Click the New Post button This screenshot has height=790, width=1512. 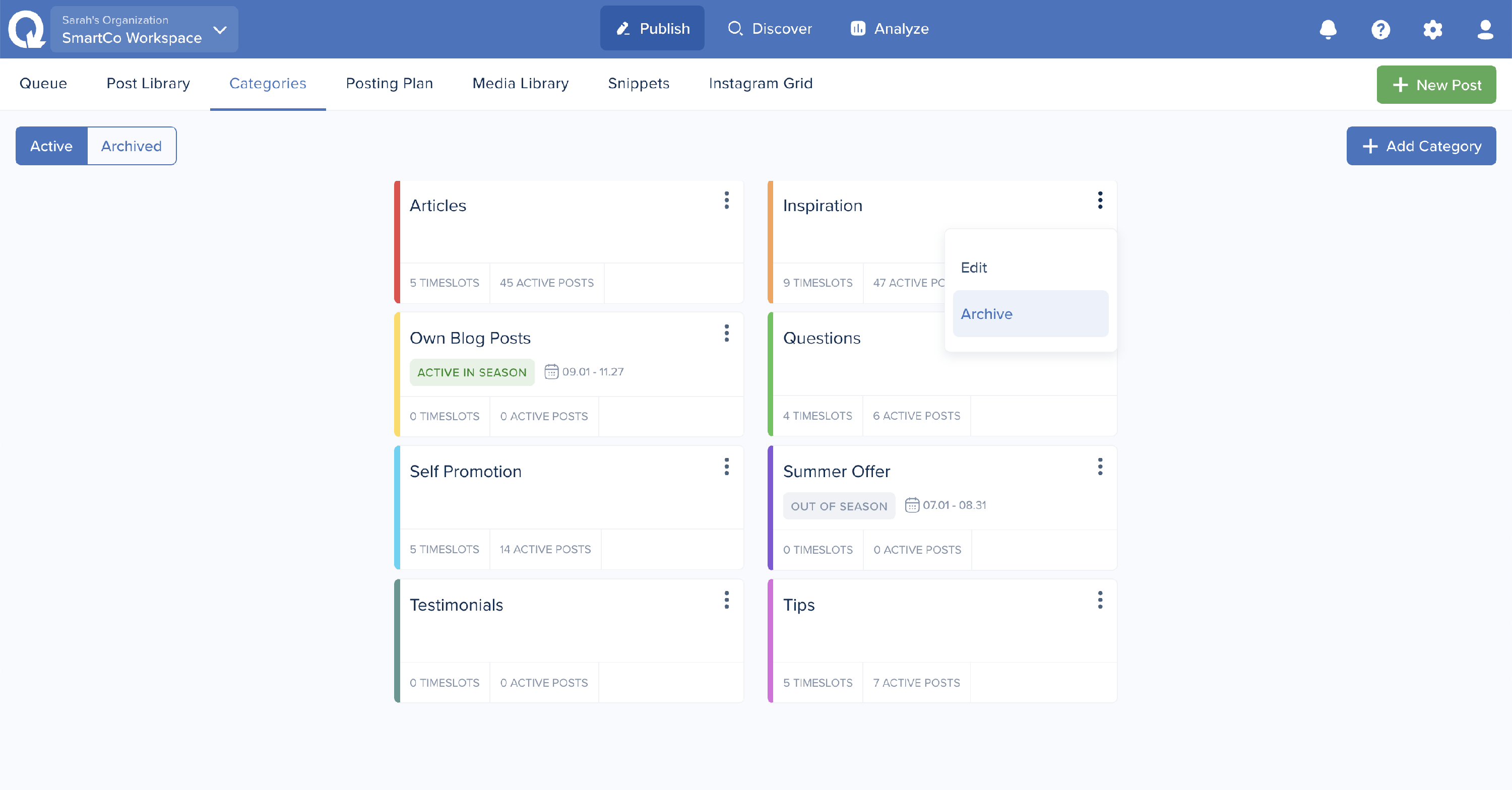[1436, 85]
